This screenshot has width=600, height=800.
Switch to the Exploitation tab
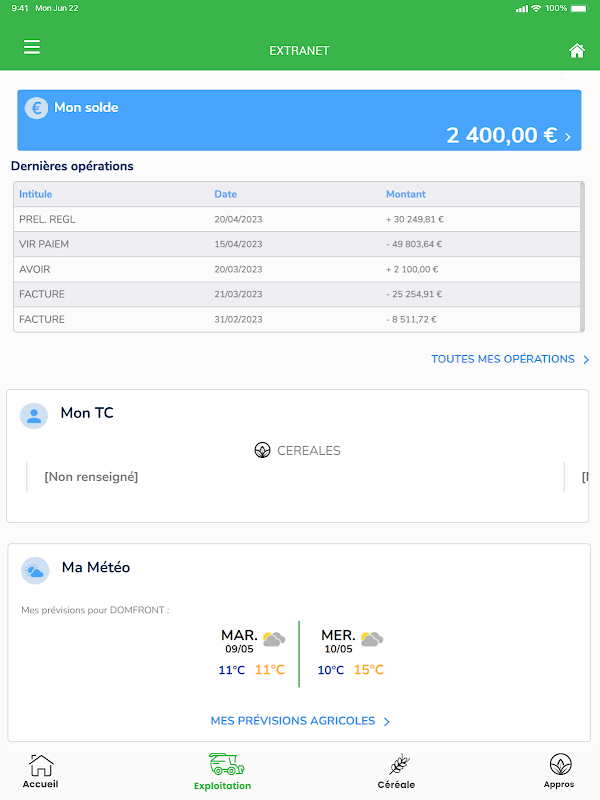click(x=222, y=772)
